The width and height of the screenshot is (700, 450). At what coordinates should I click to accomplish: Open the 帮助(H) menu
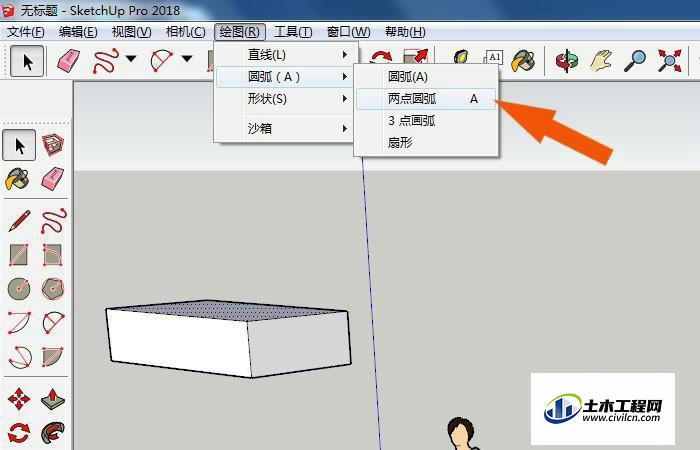pyautogui.click(x=405, y=32)
